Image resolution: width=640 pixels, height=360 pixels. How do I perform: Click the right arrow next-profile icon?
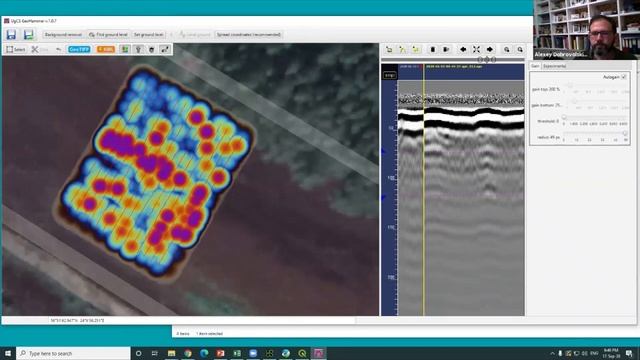[490, 49]
